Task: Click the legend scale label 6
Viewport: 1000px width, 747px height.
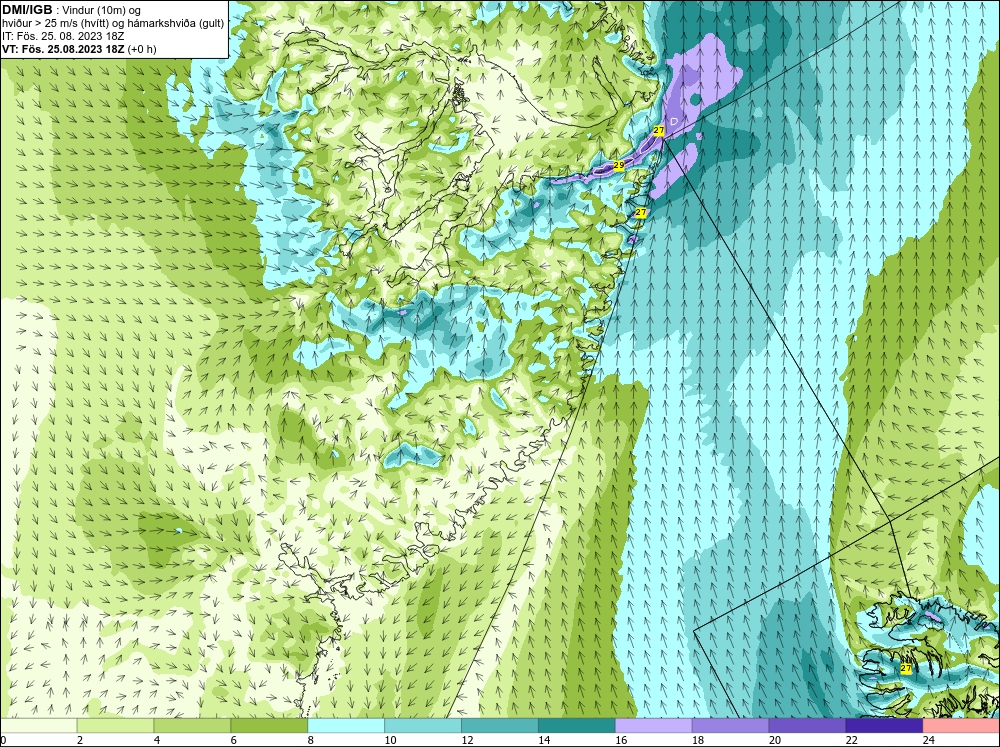Action: pos(233,740)
